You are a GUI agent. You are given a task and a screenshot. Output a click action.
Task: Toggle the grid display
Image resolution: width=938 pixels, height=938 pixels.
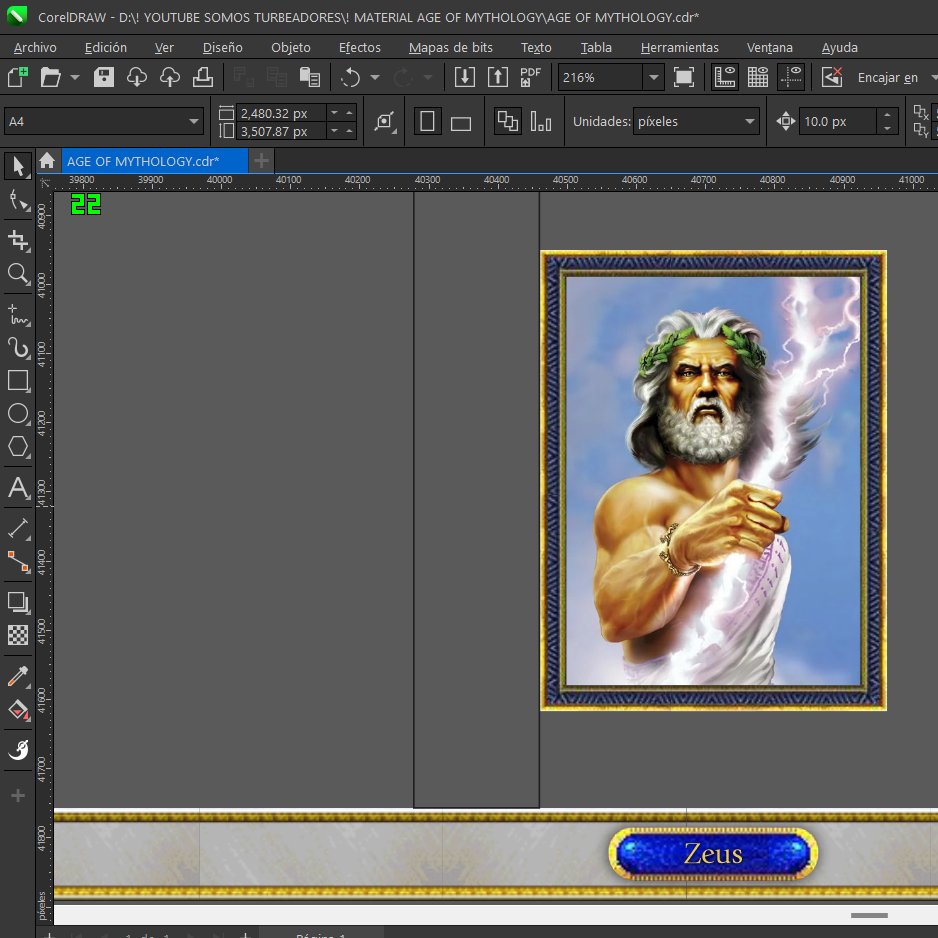coord(757,77)
